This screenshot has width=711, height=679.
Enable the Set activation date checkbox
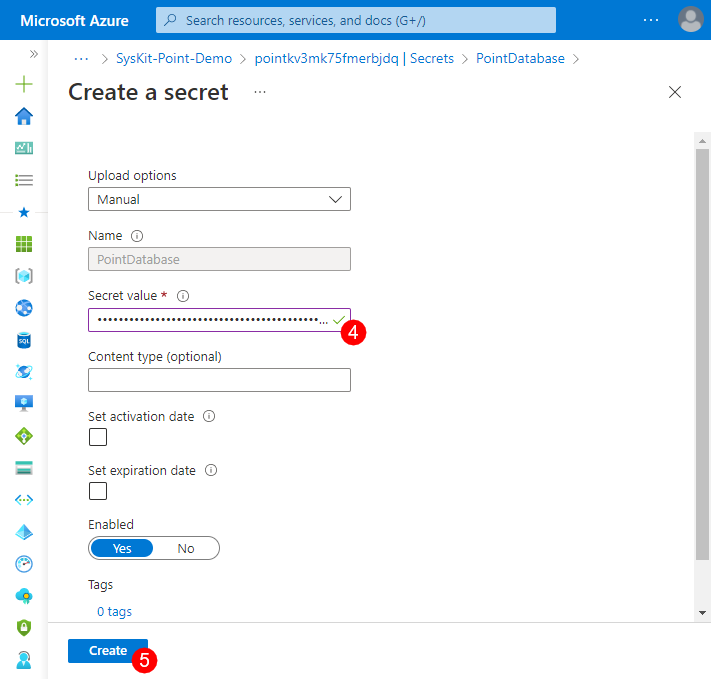pos(98,437)
